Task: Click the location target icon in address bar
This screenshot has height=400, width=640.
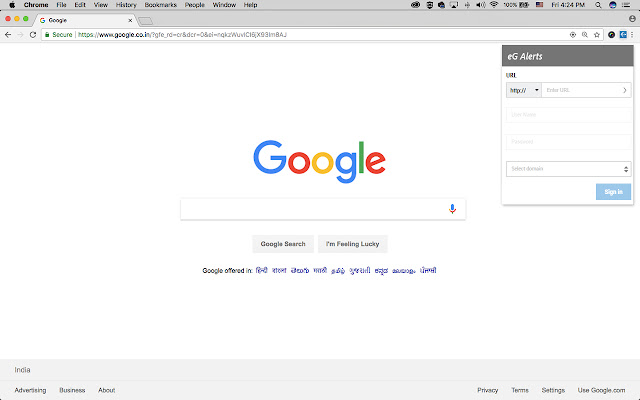Action: point(573,35)
